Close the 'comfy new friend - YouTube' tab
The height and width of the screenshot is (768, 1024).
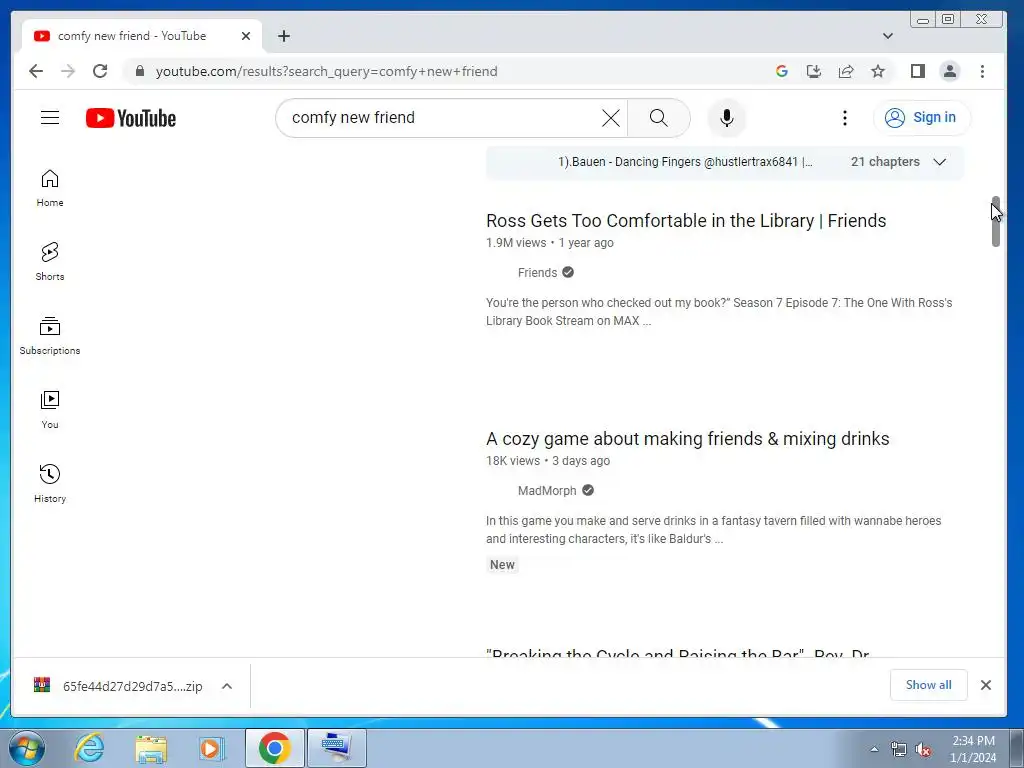pyautogui.click(x=246, y=36)
